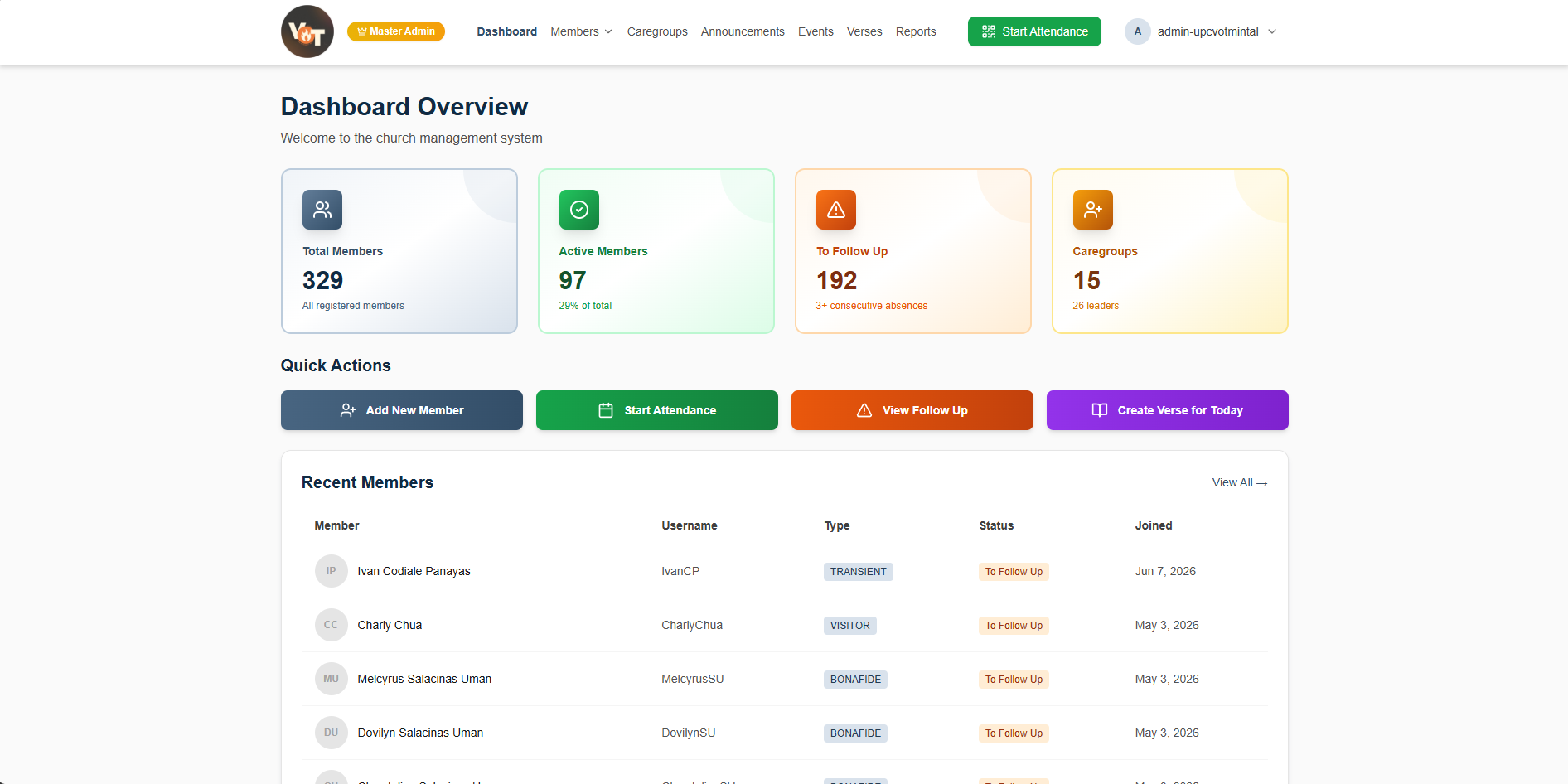
Task: Click the VOT church logo
Action: point(307,31)
